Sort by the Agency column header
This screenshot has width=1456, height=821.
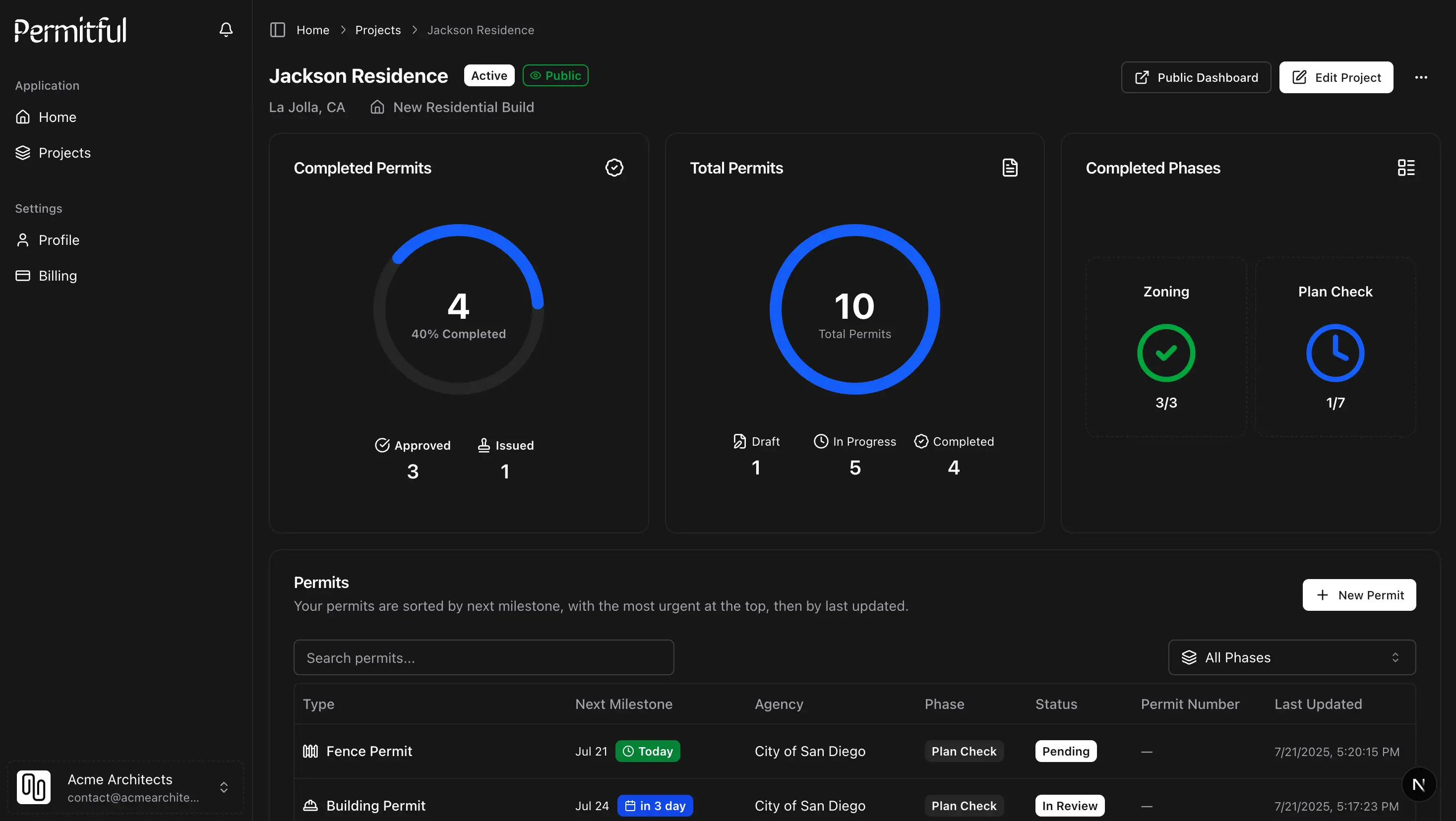tap(778, 704)
